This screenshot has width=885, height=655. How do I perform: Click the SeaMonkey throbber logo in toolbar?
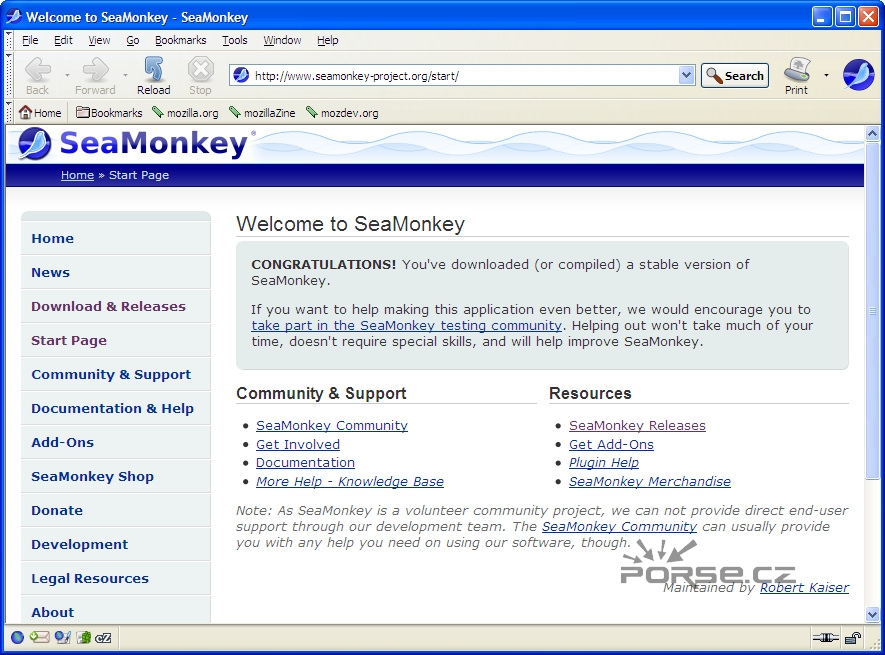coord(858,75)
